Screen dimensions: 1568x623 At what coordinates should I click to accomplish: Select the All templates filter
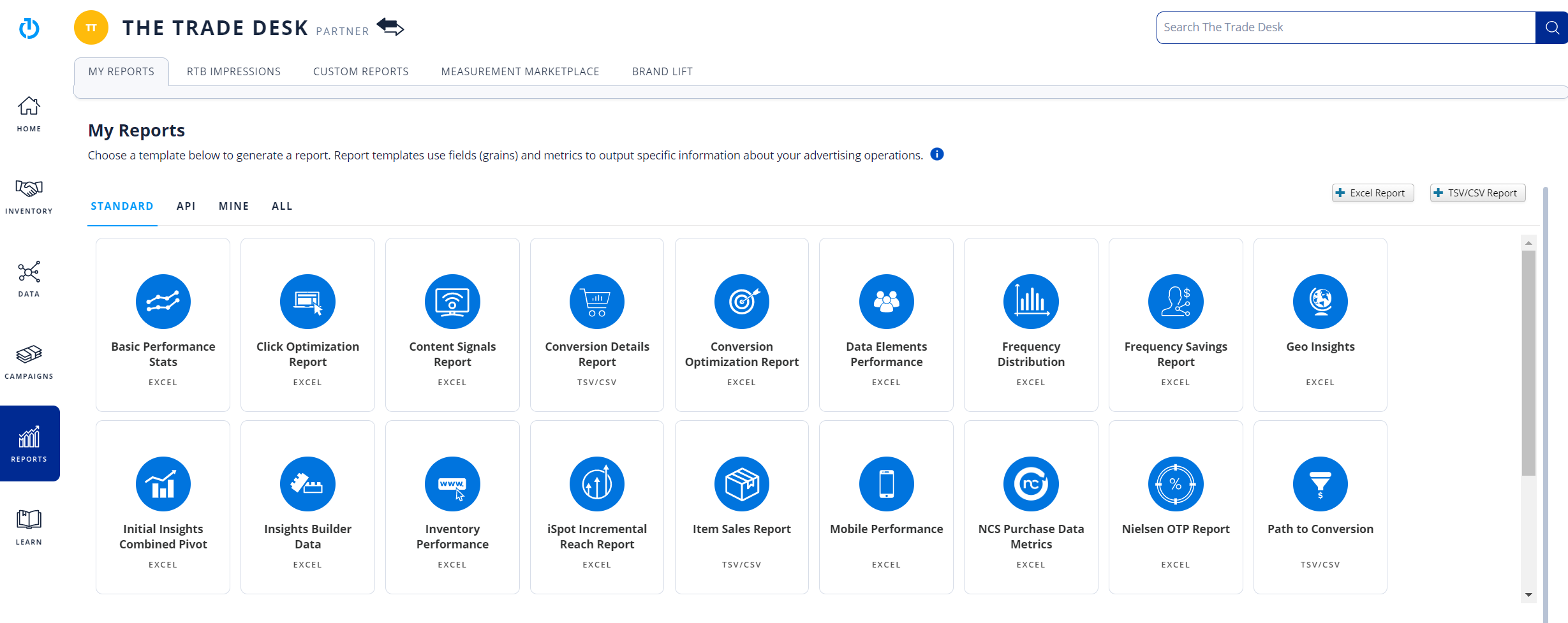point(282,206)
